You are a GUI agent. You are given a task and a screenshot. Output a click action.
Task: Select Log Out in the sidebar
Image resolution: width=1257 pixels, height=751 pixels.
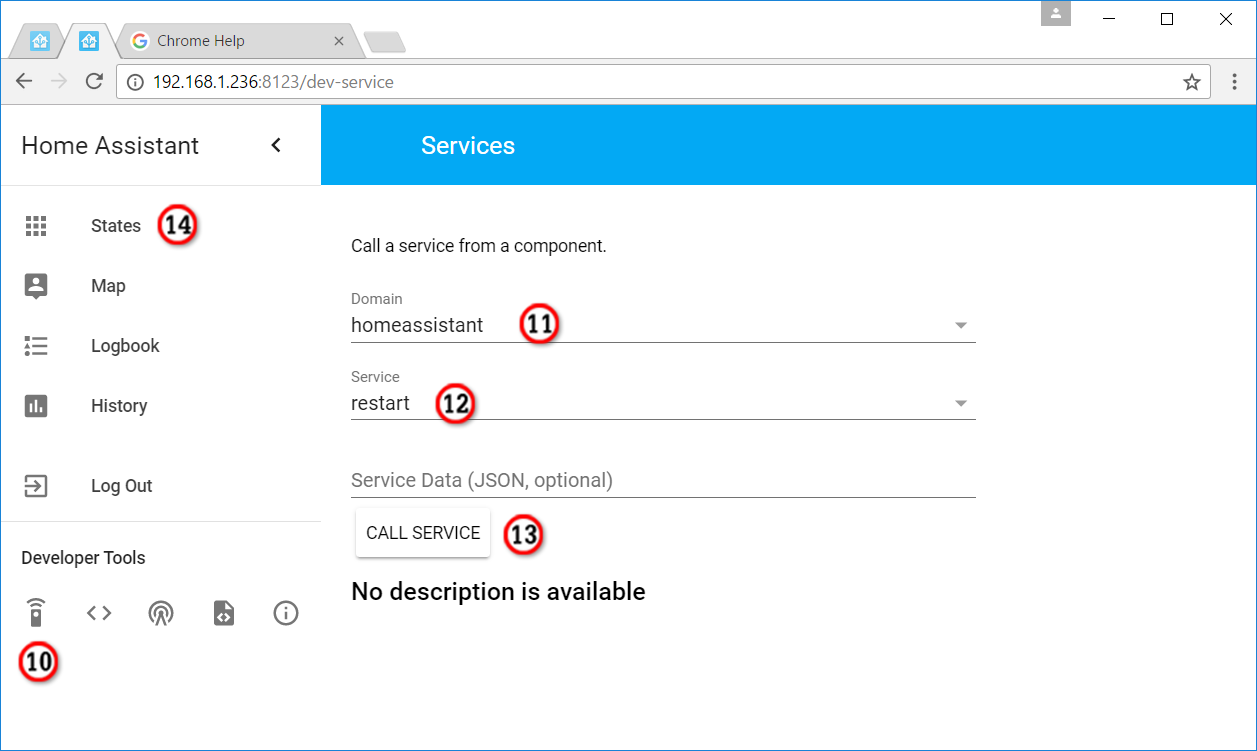(122, 486)
